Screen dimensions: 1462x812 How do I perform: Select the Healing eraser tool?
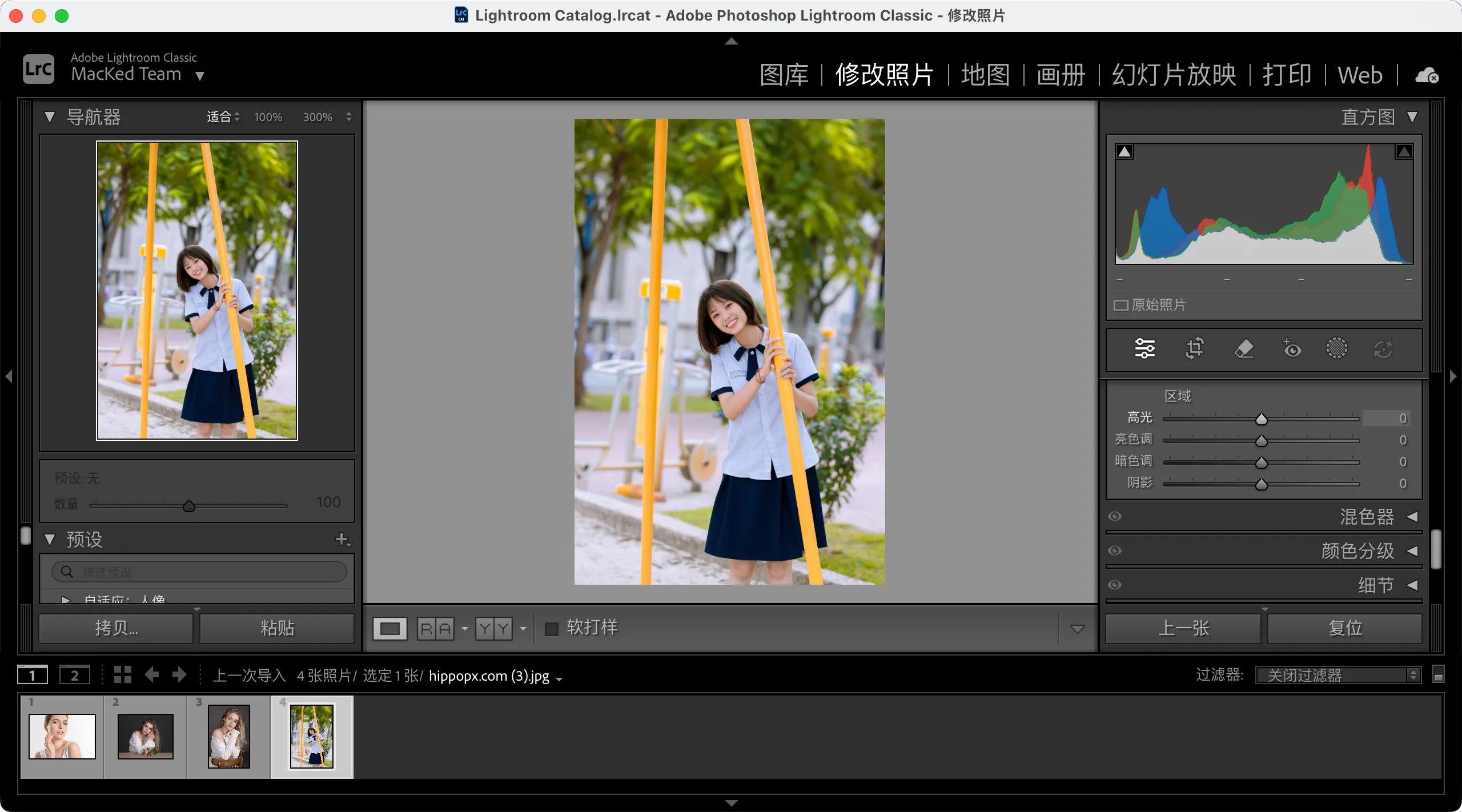pyautogui.click(x=1243, y=348)
